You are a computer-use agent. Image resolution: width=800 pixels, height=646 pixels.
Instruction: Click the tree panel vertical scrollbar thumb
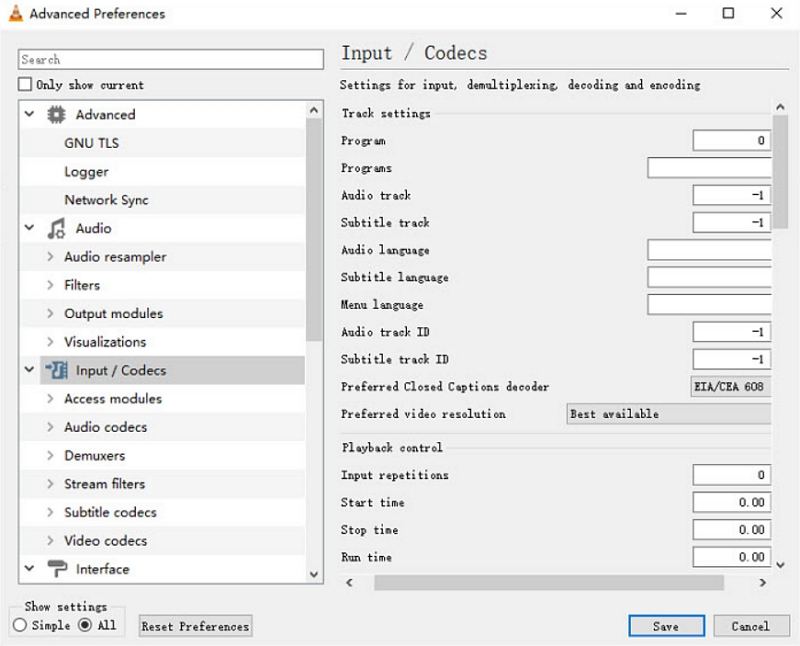click(x=314, y=229)
